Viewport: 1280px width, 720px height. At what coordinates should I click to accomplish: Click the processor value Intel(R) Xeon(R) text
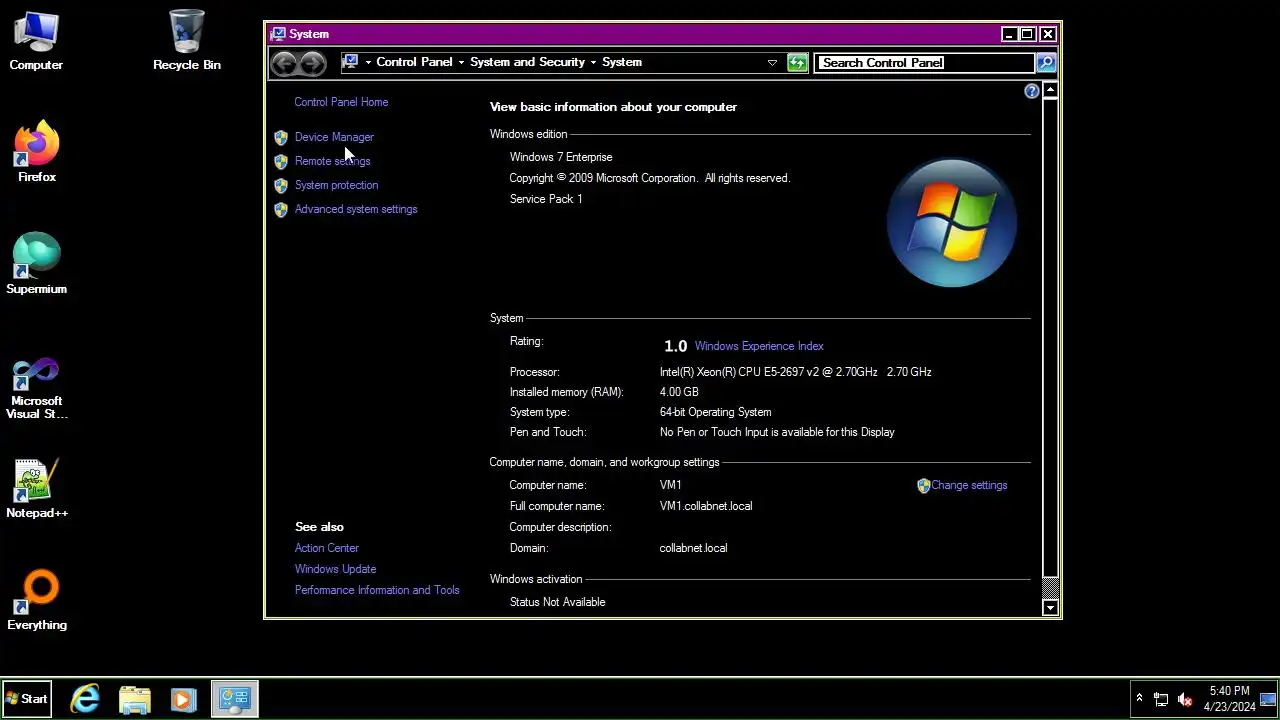point(795,372)
